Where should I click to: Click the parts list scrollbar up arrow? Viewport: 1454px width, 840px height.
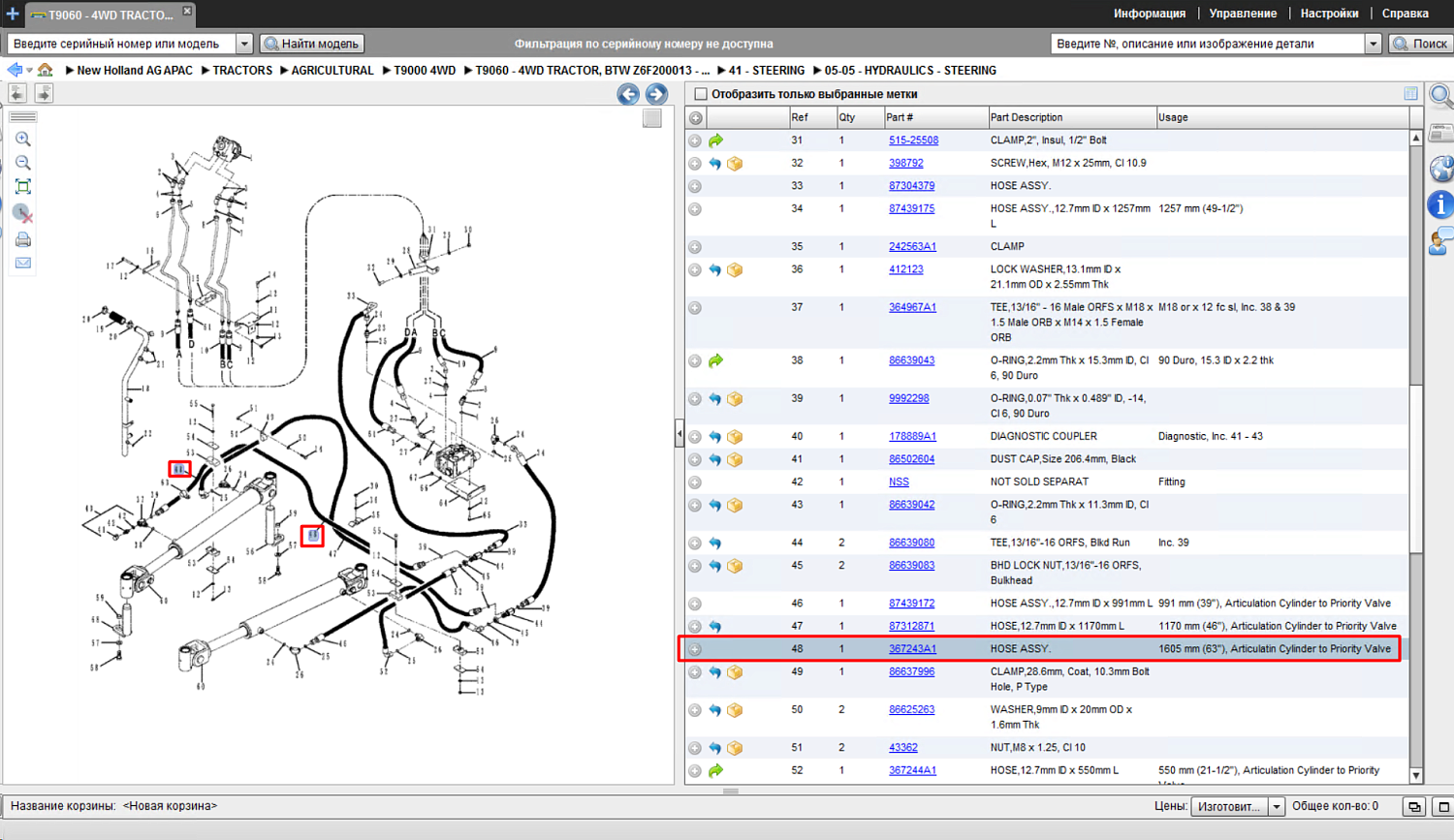[1415, 139]
